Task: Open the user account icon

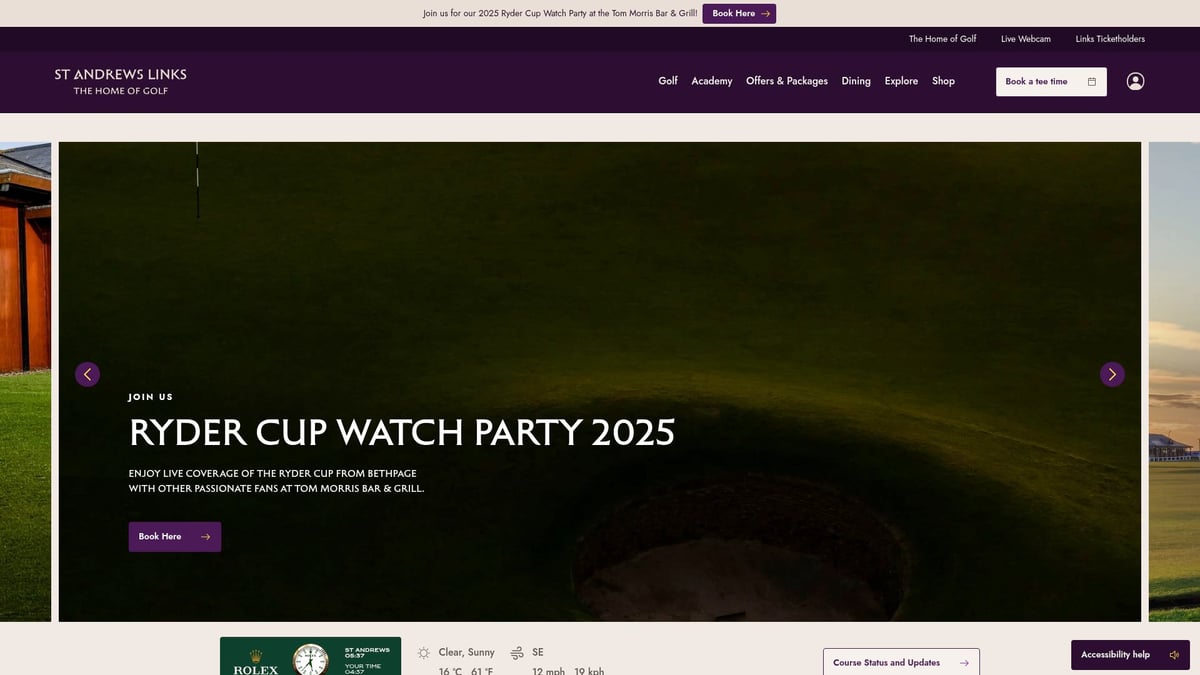Action: (1135, 81)
